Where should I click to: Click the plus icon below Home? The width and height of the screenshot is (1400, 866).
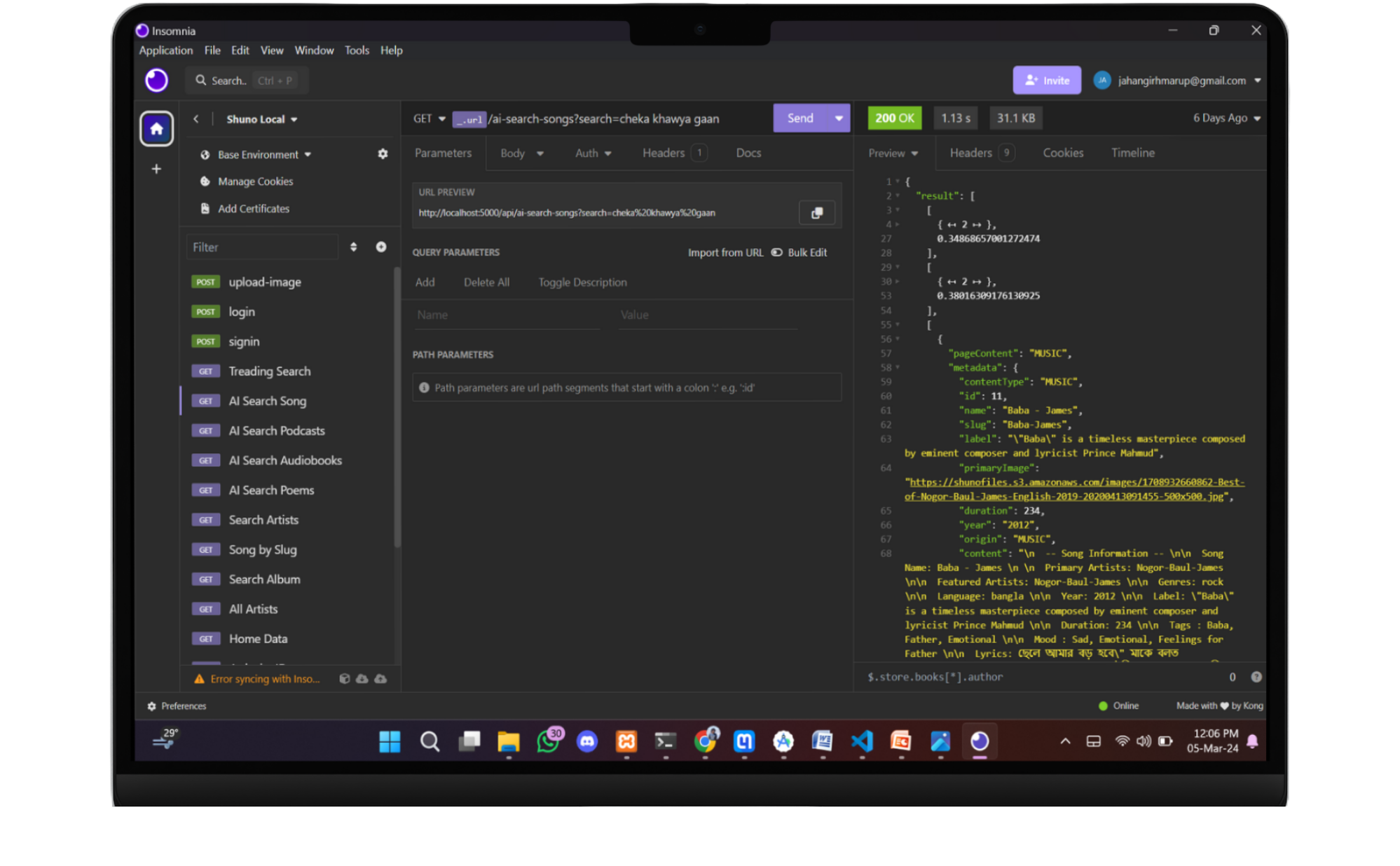156,169
